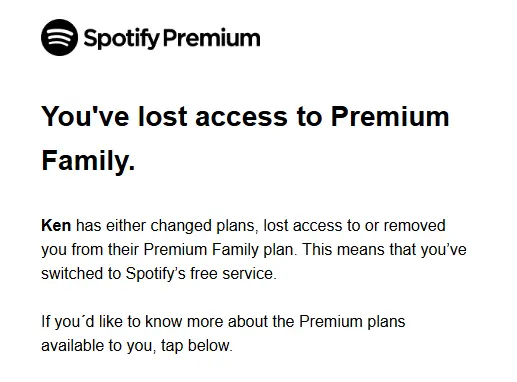
Task: Click the tap below text
Action: click(x=197, y=346)
